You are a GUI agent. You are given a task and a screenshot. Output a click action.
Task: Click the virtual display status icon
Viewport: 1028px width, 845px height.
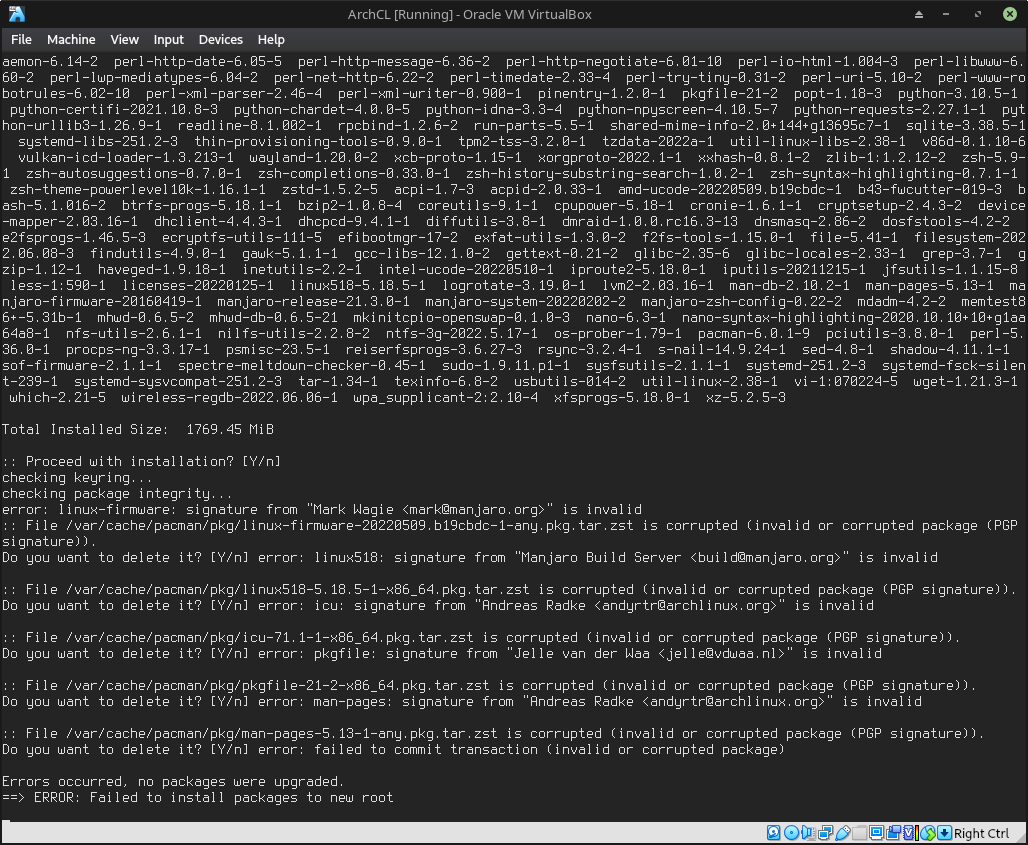(877, 833)
